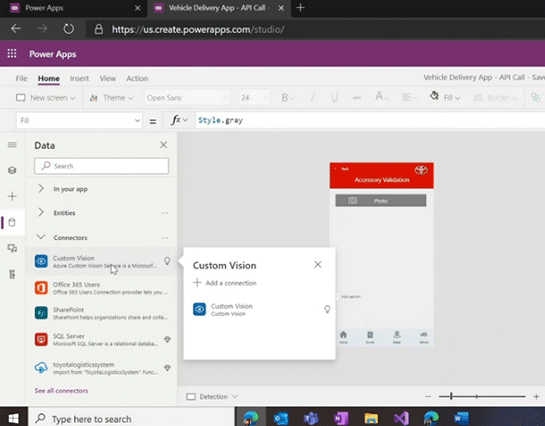The image size is (545, 426).
Task: Click the Photo button in app preview
Action: click(x=381, y=200)
